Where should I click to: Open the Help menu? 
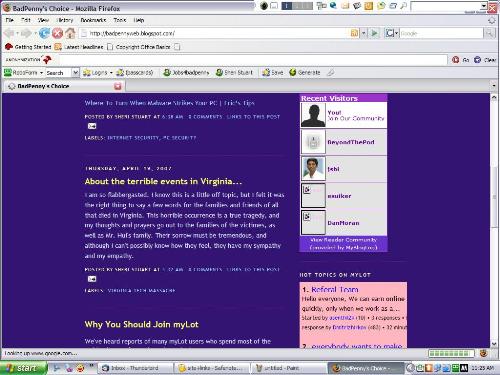tap(139, 20)
